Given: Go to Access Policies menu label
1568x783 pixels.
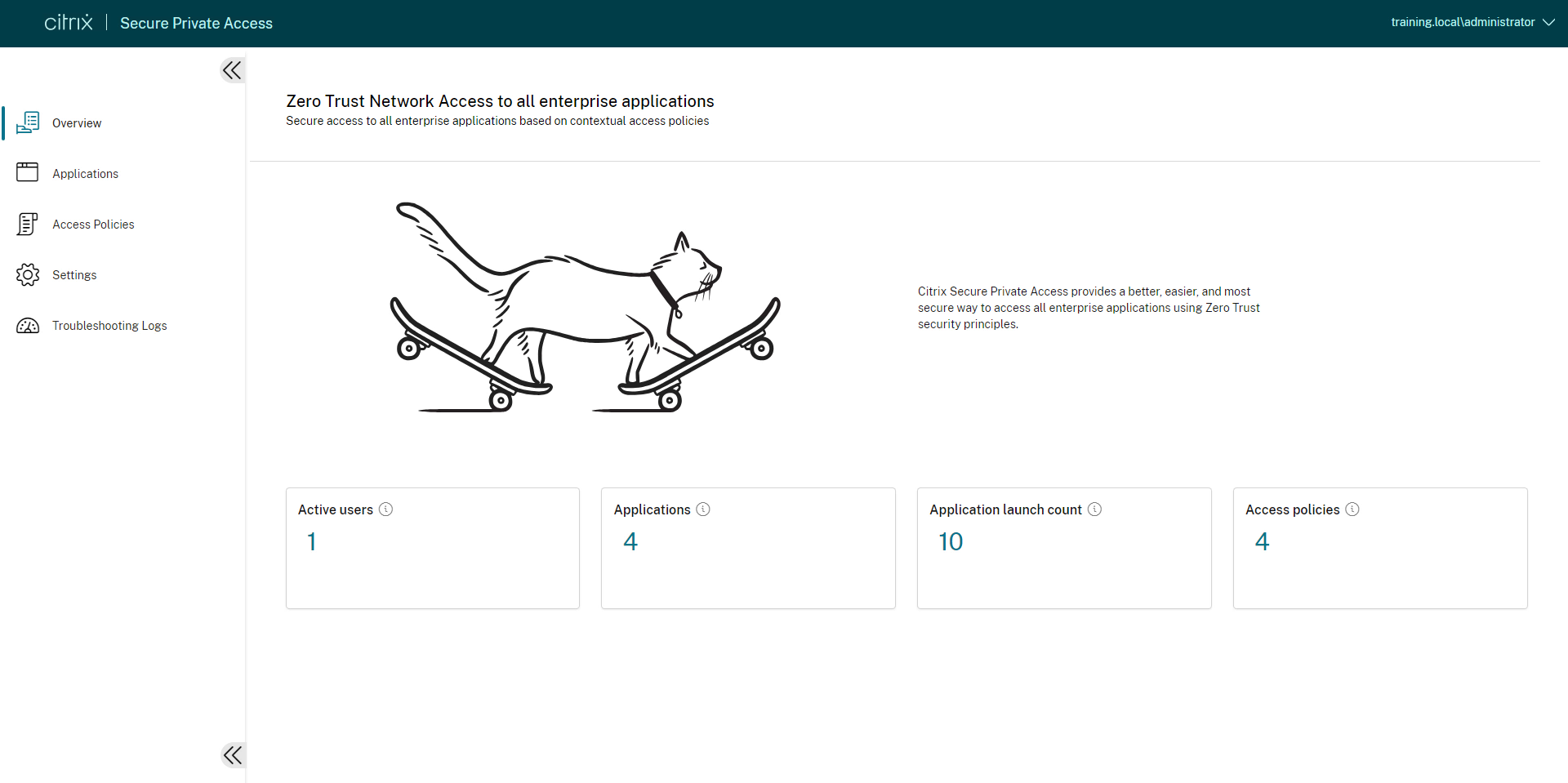Looking at the screenshot, I should [x=93, y=225].
